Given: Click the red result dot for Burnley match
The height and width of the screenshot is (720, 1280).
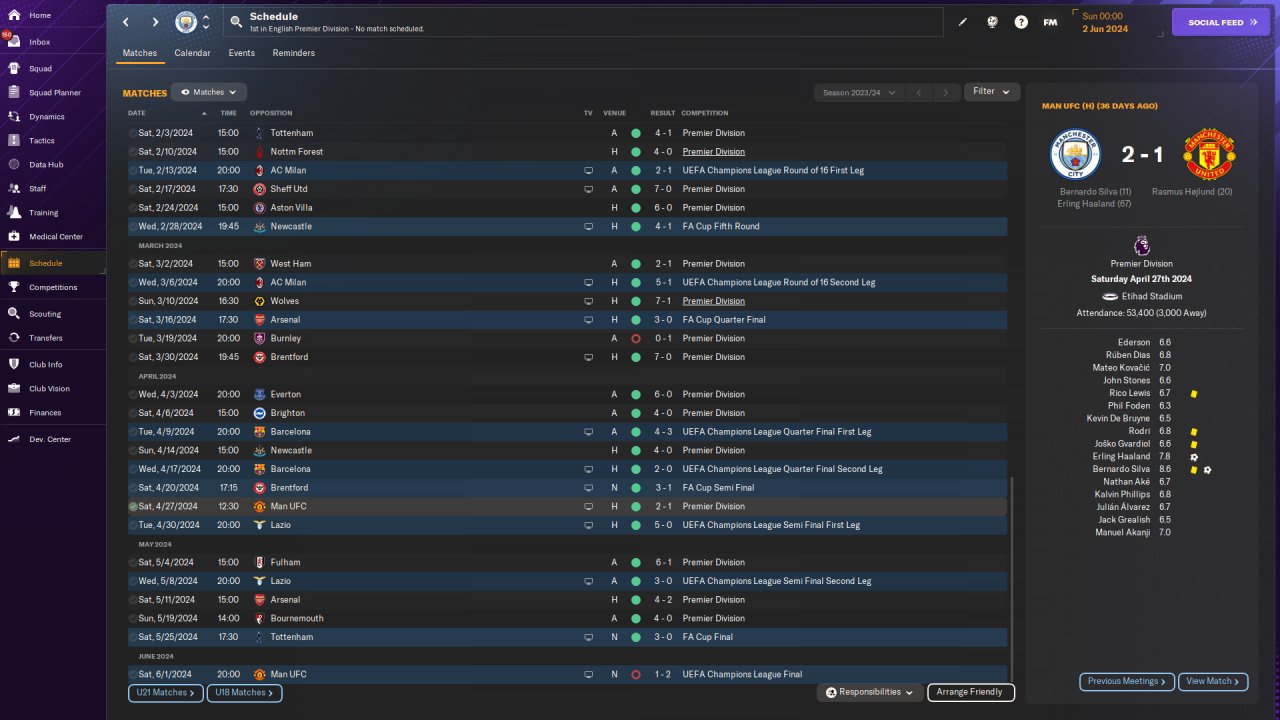Looking at the screenshot, I should tap(635, 338).
